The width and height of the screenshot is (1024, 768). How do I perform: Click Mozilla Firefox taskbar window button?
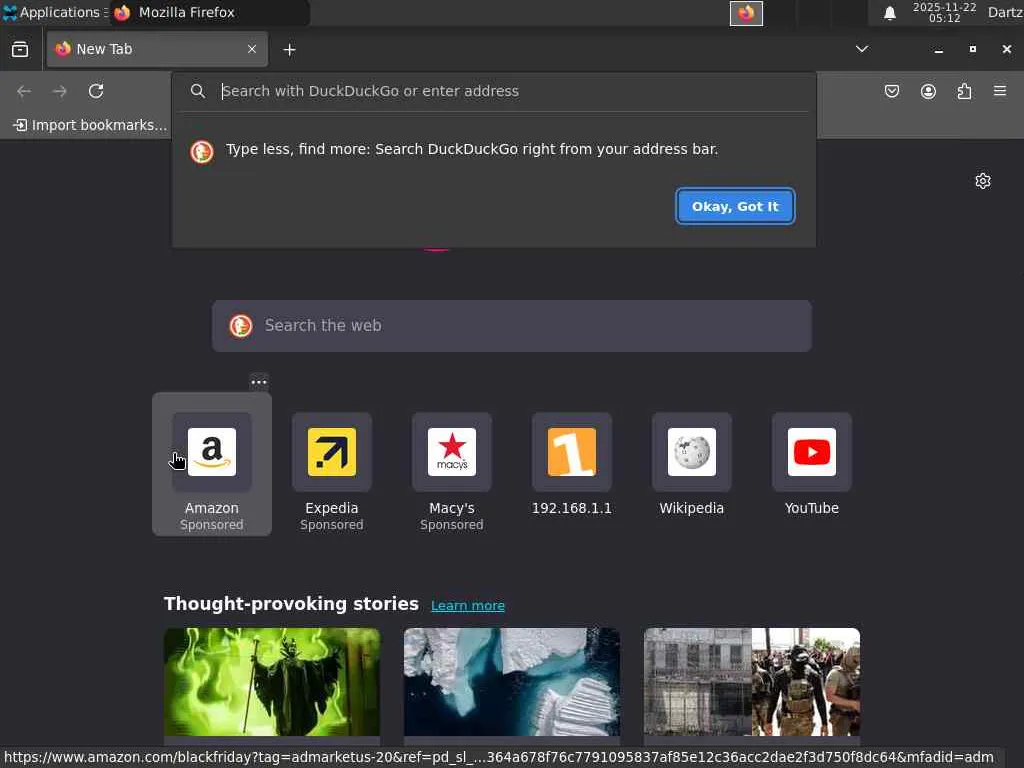click(x=209, y=12)
